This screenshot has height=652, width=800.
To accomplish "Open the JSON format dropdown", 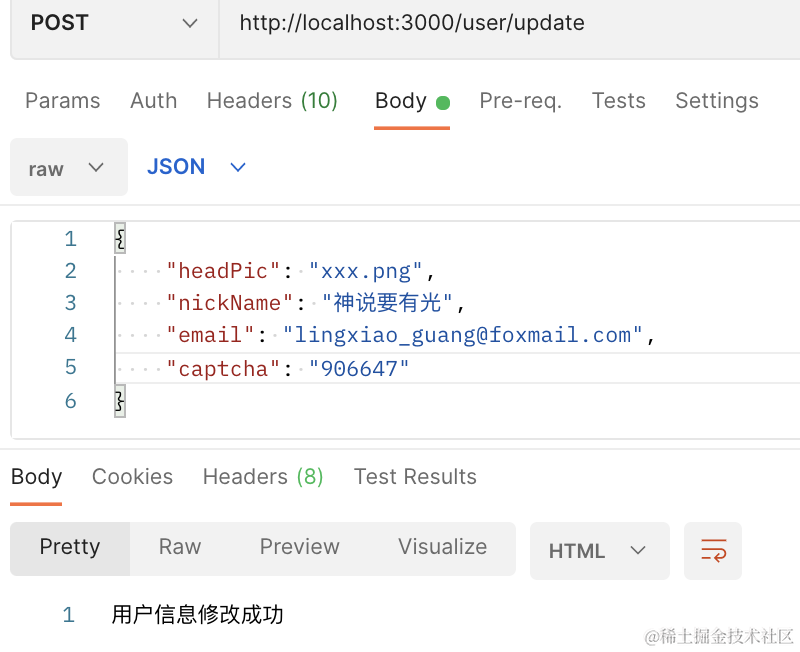I will click(x=196, y=167).
